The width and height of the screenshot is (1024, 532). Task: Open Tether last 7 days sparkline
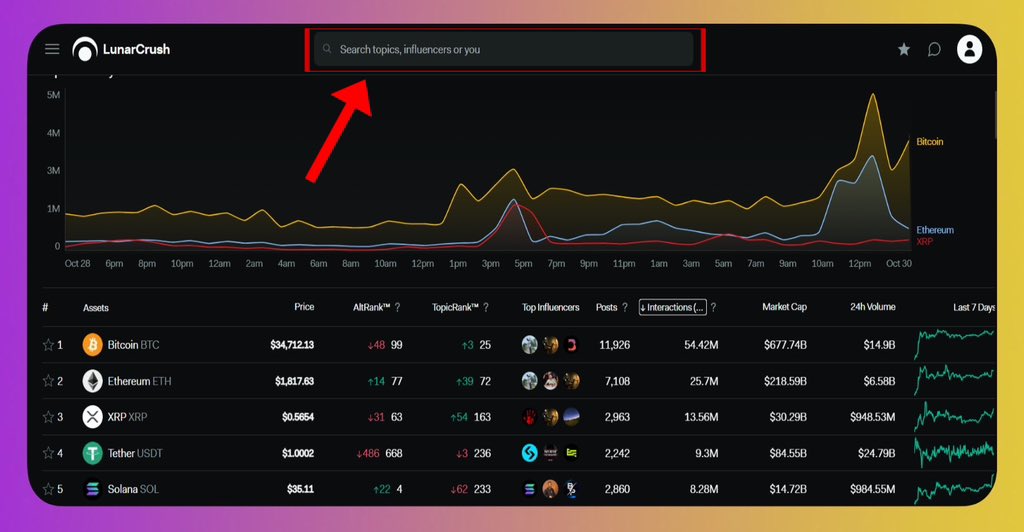click(954, 452)
